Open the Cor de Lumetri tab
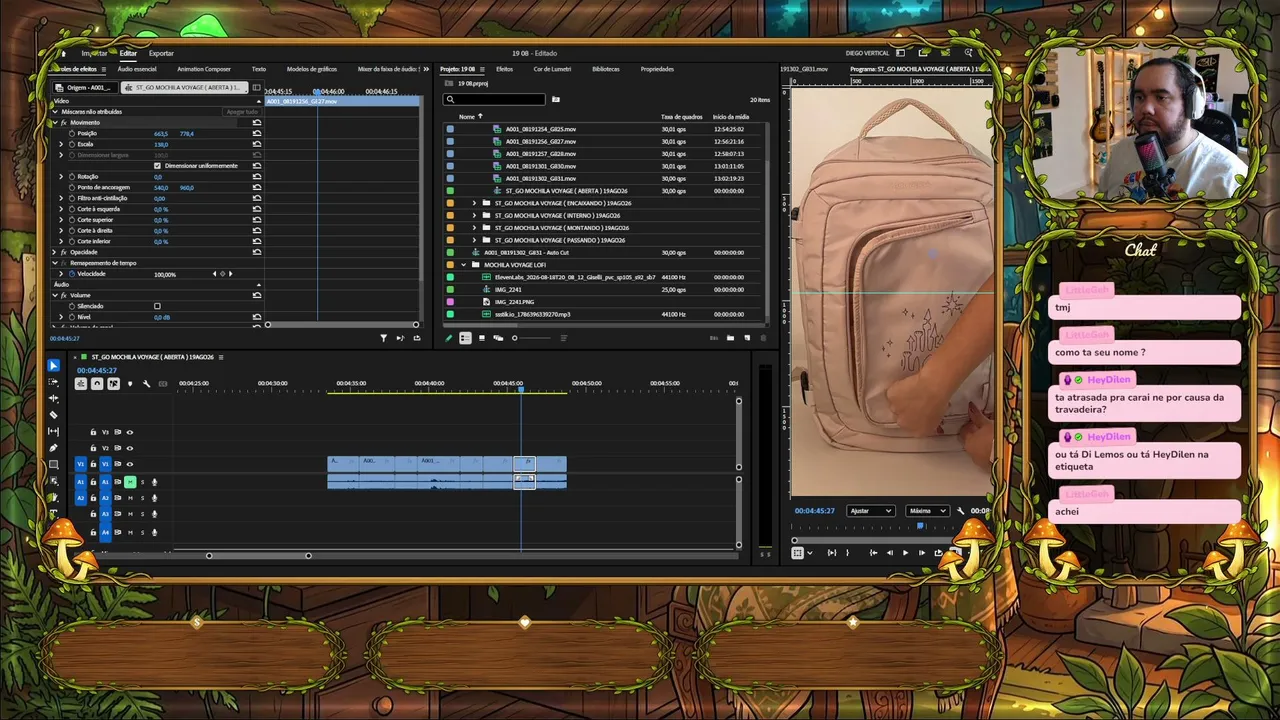 552,69
